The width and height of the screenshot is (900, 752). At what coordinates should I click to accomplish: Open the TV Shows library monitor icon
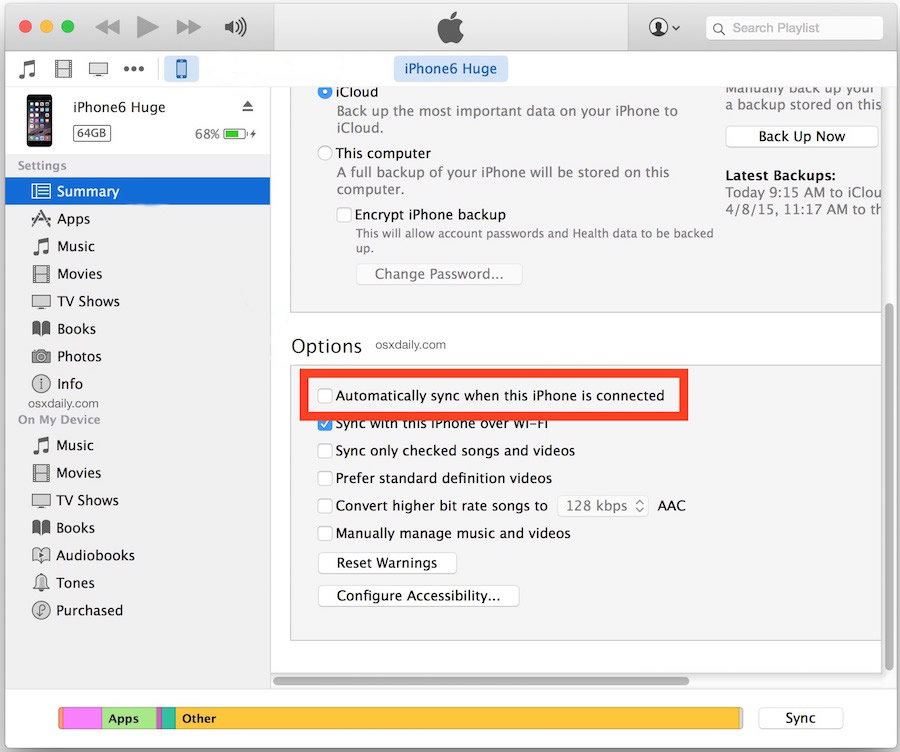click(98, 69)
